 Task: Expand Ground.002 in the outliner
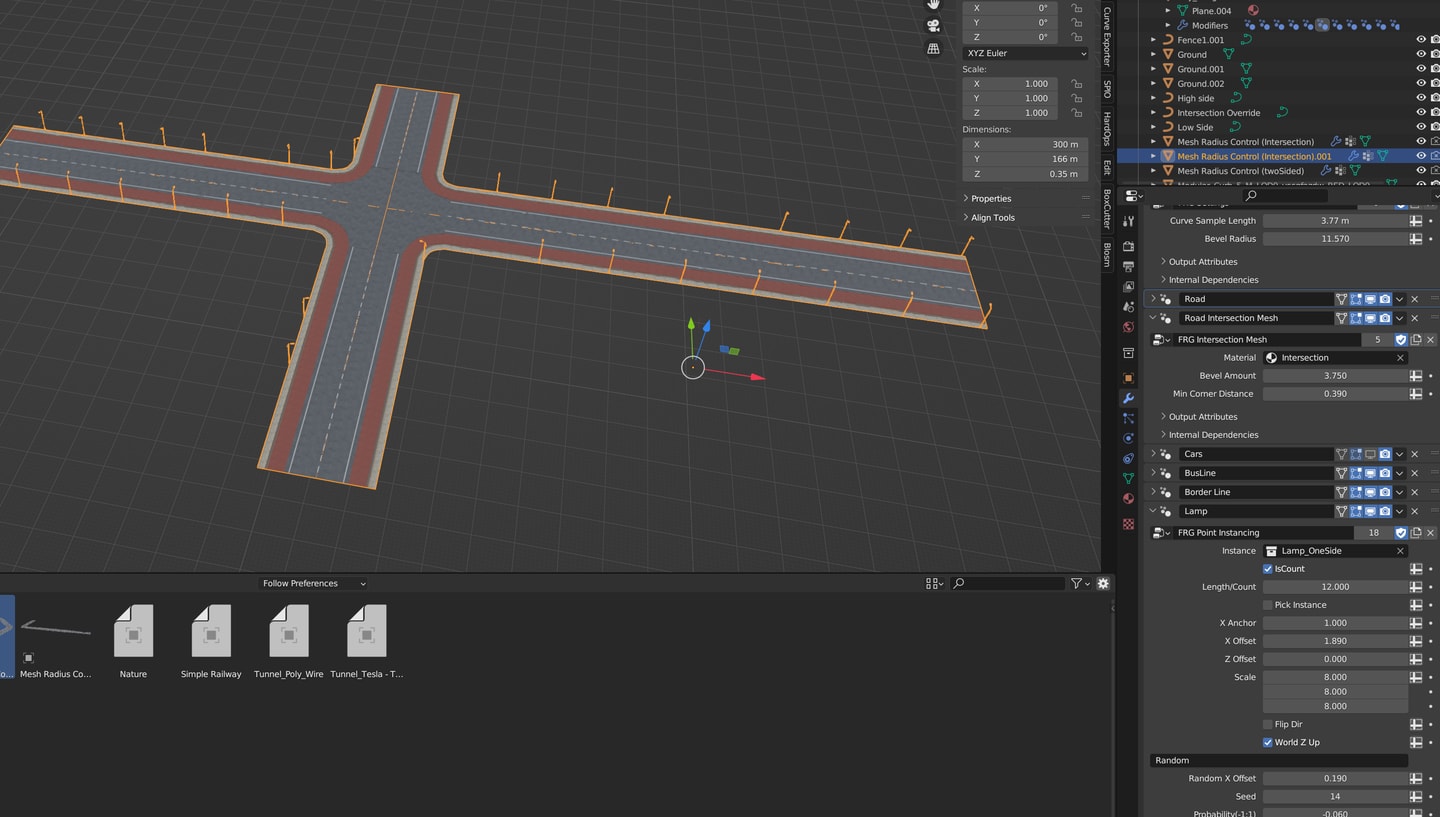click(x=1153, y=84)
